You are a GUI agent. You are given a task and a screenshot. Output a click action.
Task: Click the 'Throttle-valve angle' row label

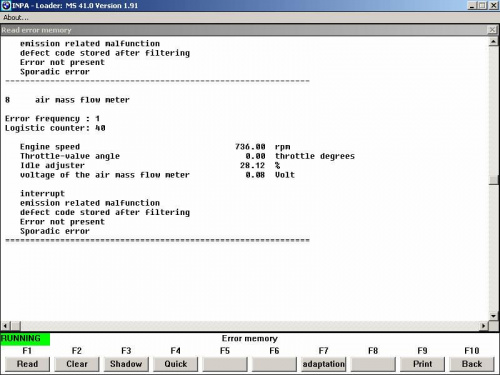pyautogui.click(x=70, y=156)
